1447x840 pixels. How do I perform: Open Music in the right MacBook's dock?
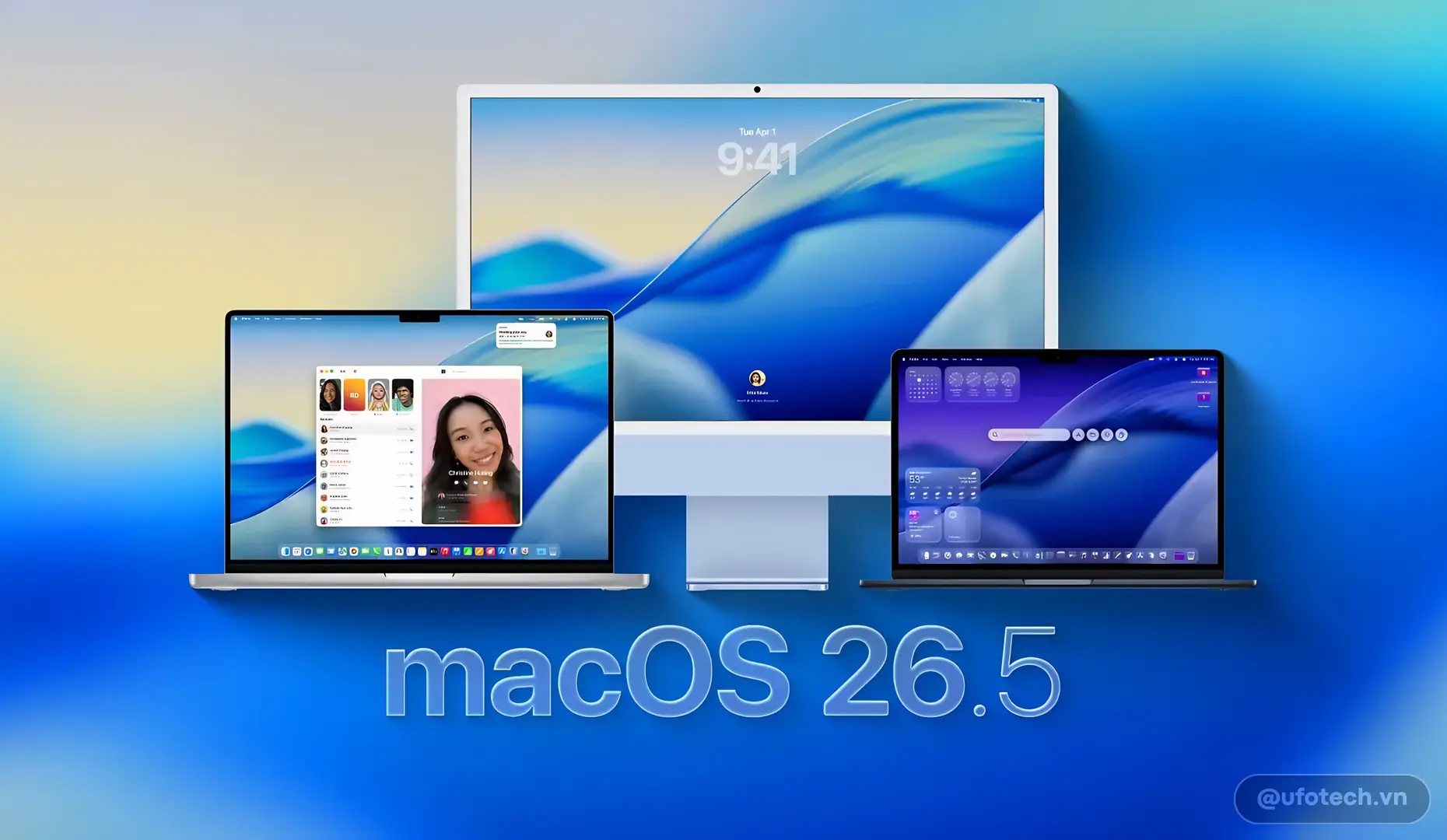tap(1084, 555)
